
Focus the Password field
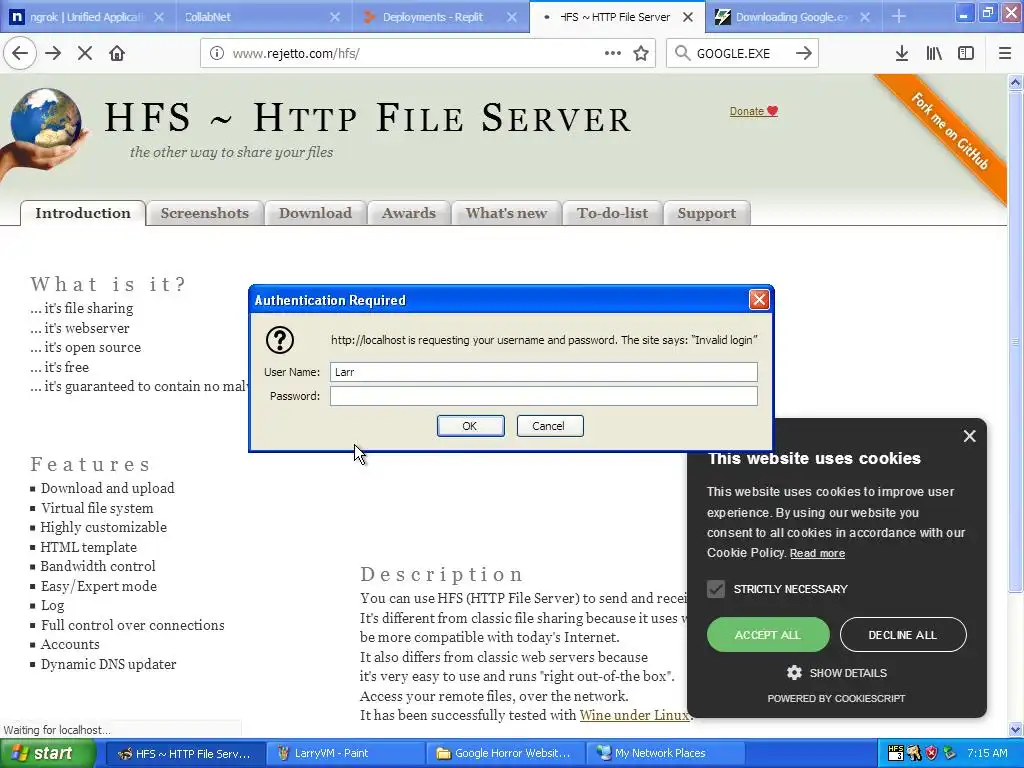pyautogui.click(x=543, y=396)
